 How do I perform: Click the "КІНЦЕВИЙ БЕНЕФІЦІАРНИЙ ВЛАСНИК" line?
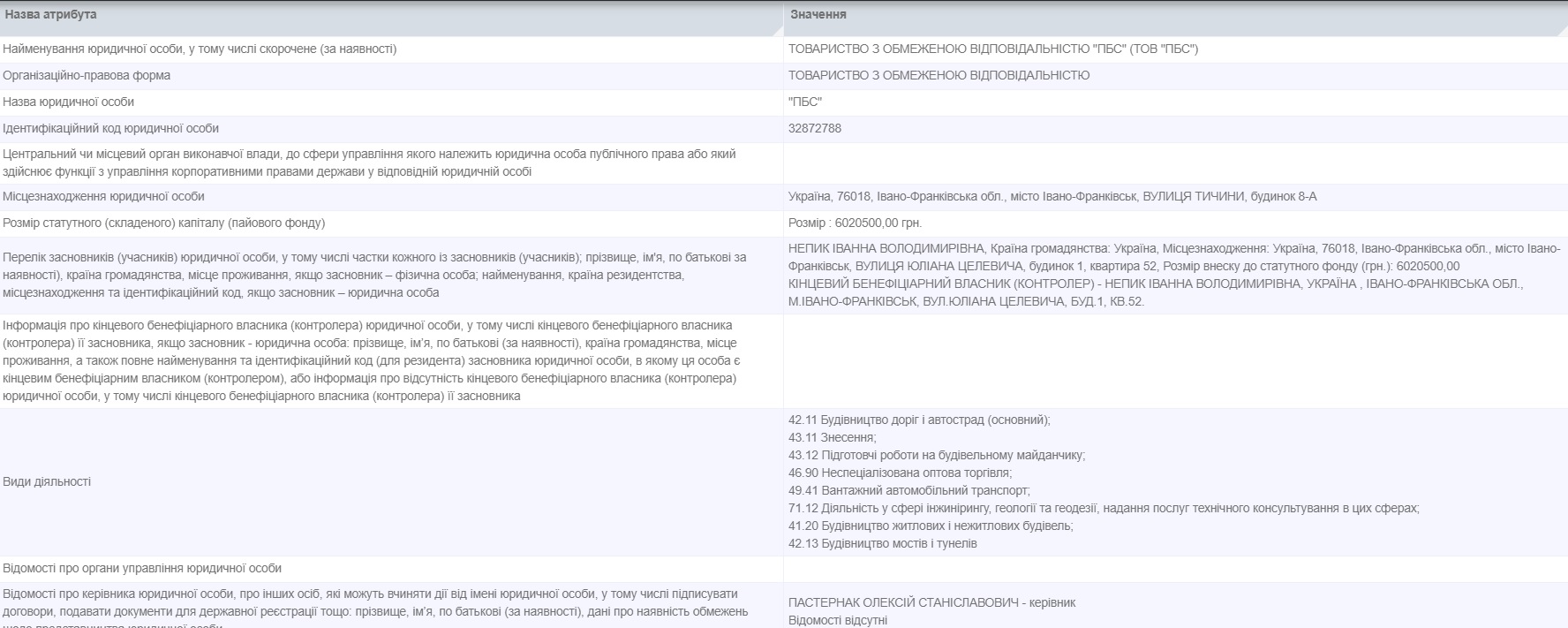click(x=1155, y=284)
